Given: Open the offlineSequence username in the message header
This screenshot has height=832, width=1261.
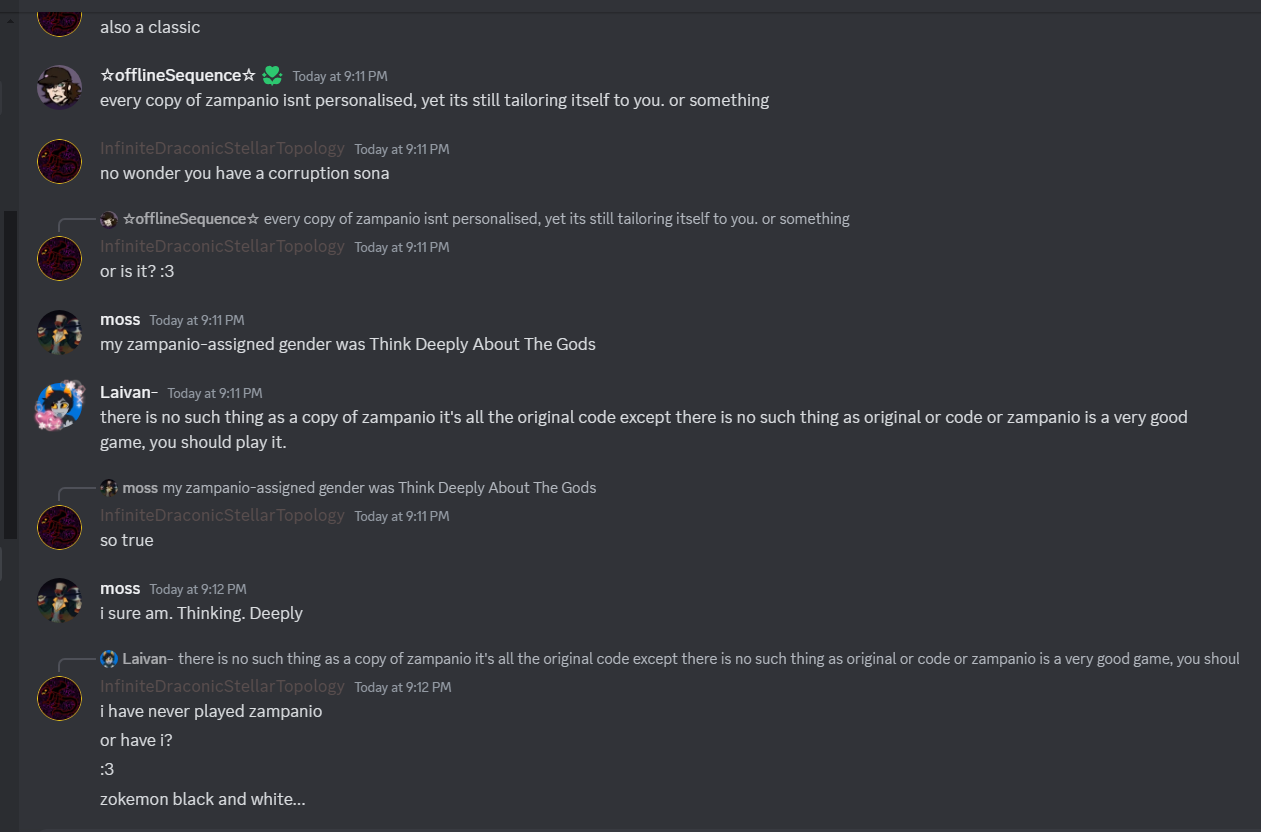Looking at the screenshot, I should [x=178, y=76].
